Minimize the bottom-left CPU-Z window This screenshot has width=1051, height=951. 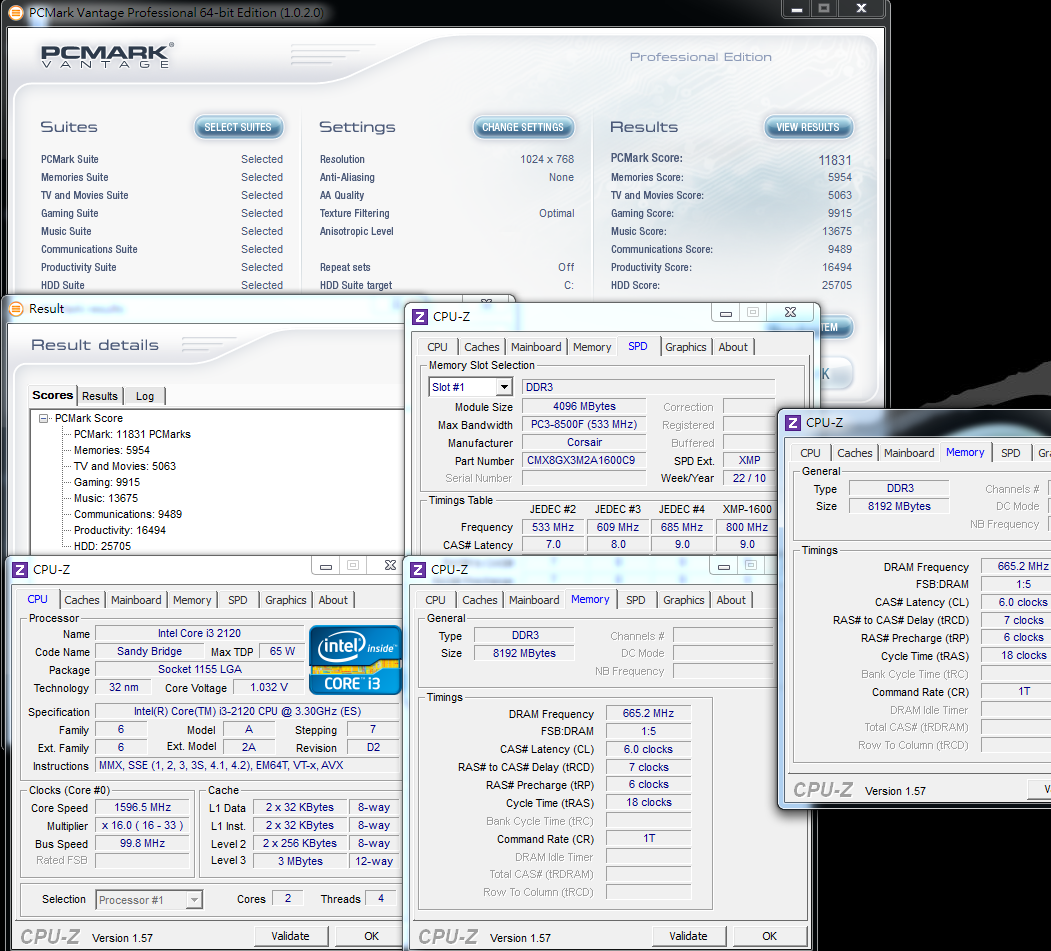coord(326,567)
